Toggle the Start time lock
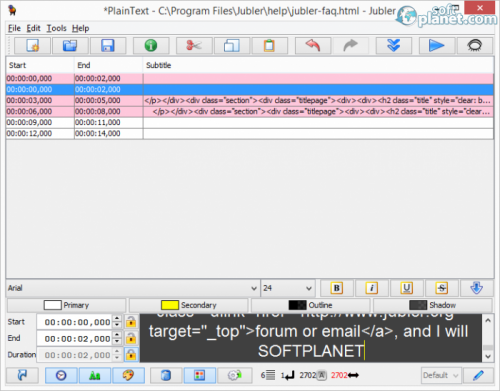 coord(131,322)
